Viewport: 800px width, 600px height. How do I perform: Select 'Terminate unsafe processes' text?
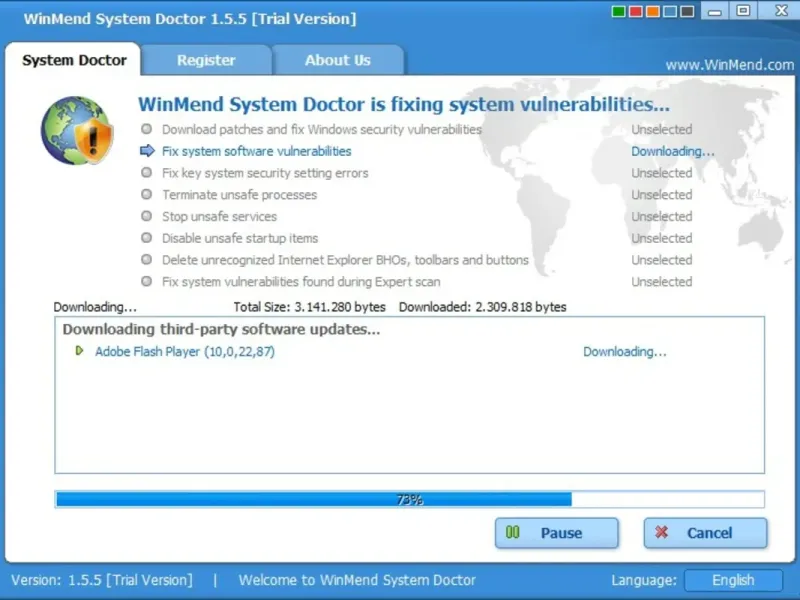(x=239, y=195)
